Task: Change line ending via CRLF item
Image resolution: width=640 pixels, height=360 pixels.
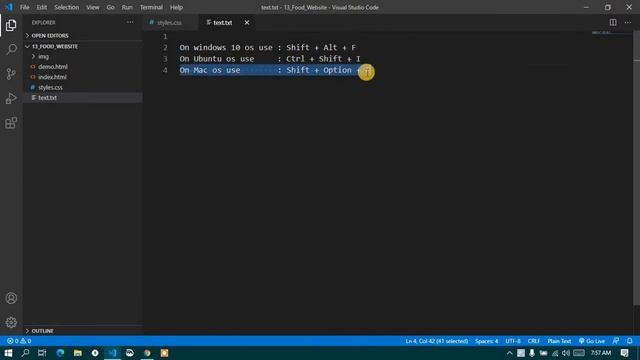Action: (533, 341)
